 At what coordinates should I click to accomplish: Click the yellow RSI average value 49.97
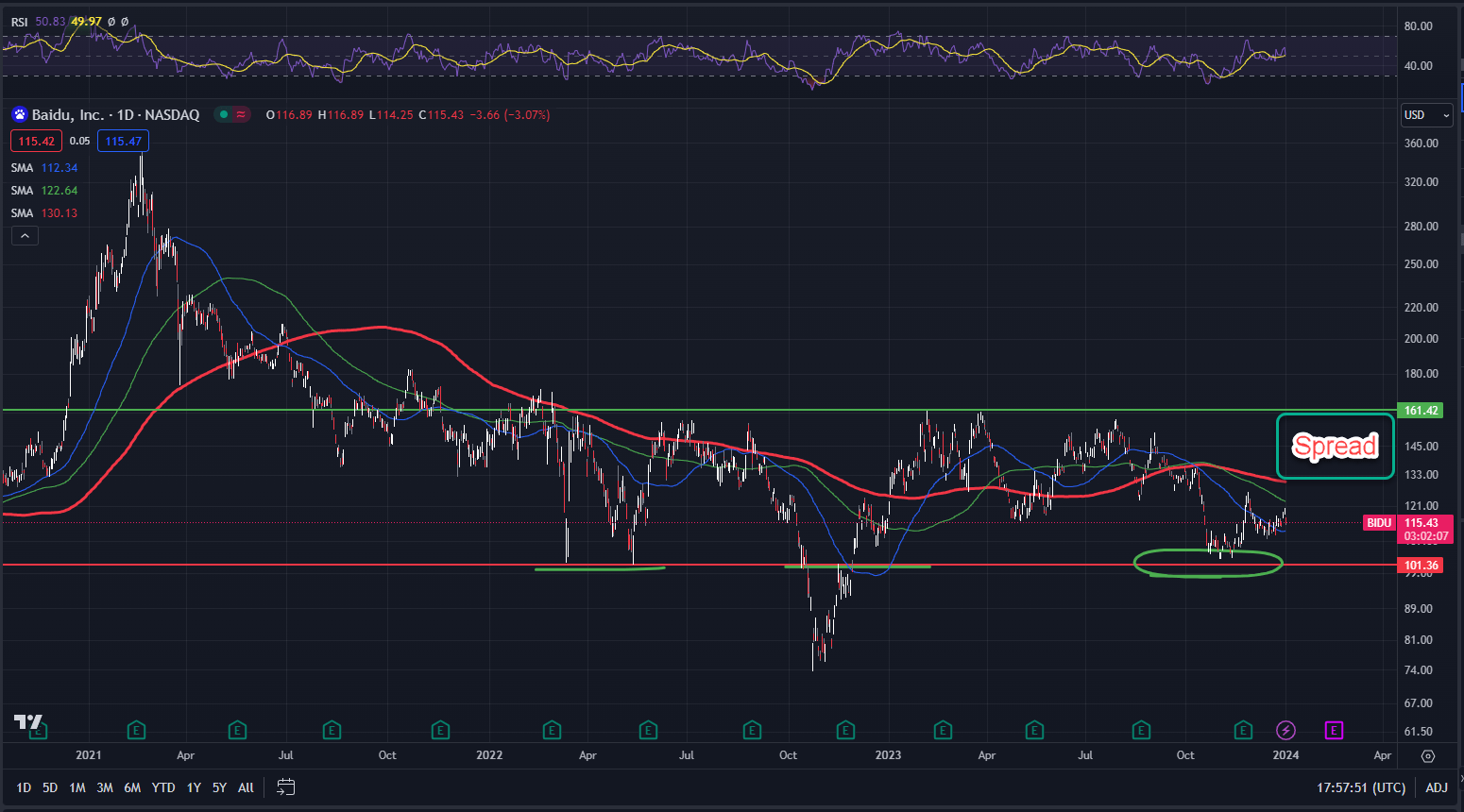(86, 22)
